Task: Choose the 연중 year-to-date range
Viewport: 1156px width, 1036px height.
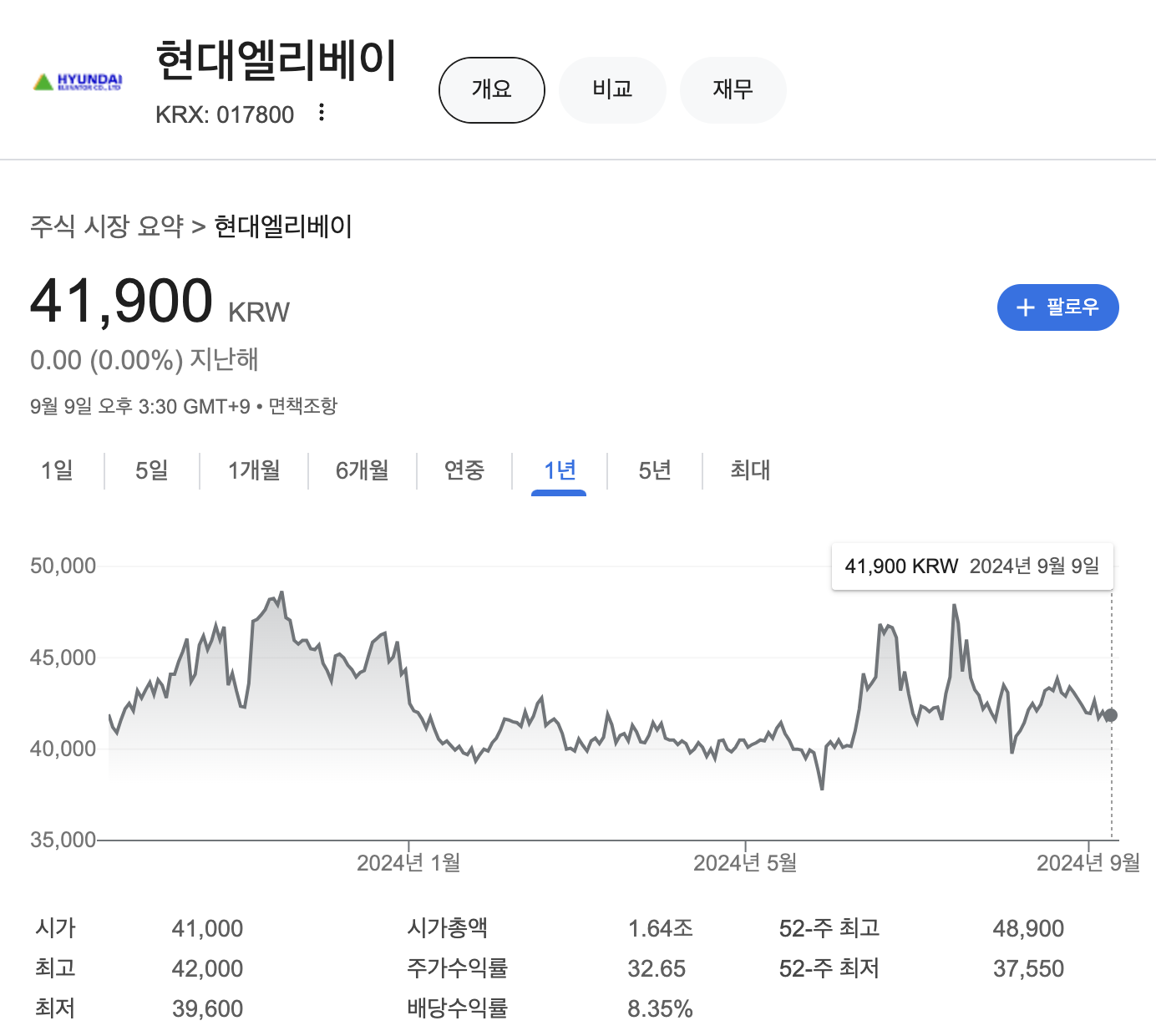Action: [x=464, y=470]
